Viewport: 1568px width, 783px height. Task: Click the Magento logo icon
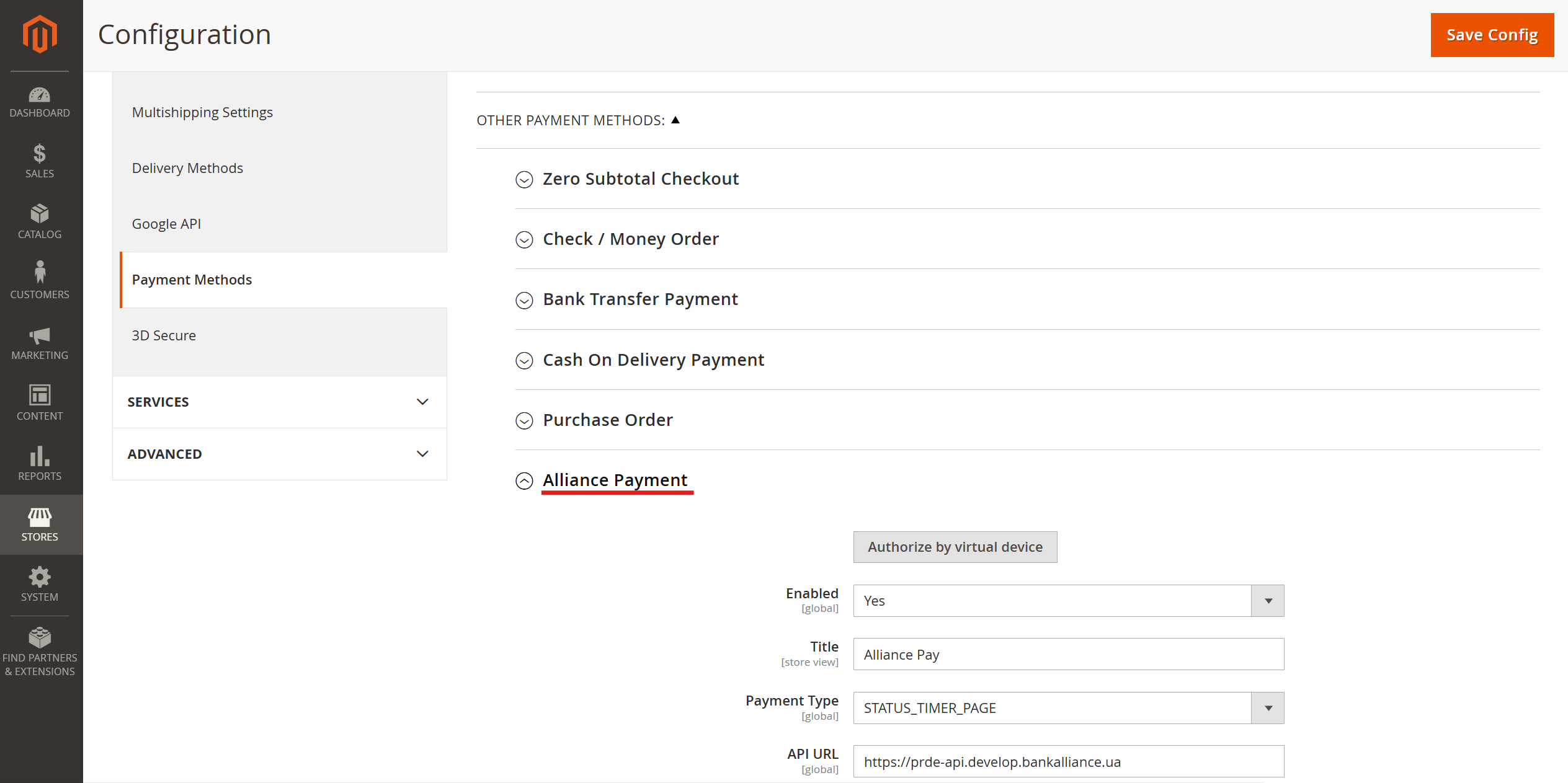pos(40,35)
